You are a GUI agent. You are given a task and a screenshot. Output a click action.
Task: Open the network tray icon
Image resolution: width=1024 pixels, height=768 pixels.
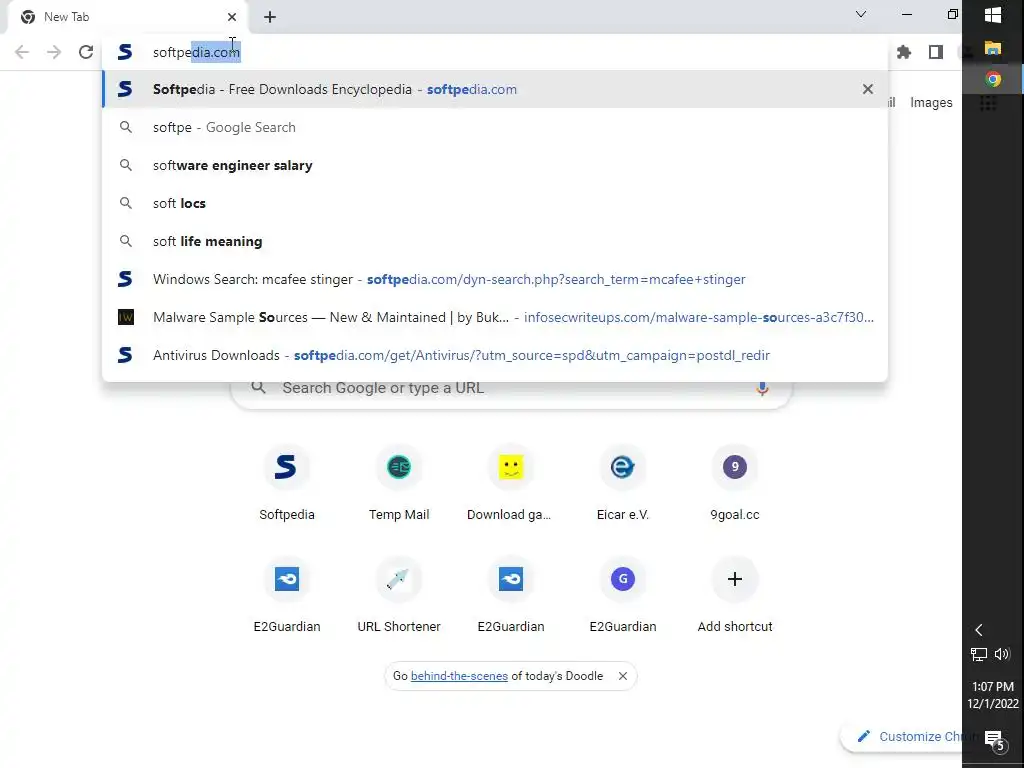(x=978, y=654)
